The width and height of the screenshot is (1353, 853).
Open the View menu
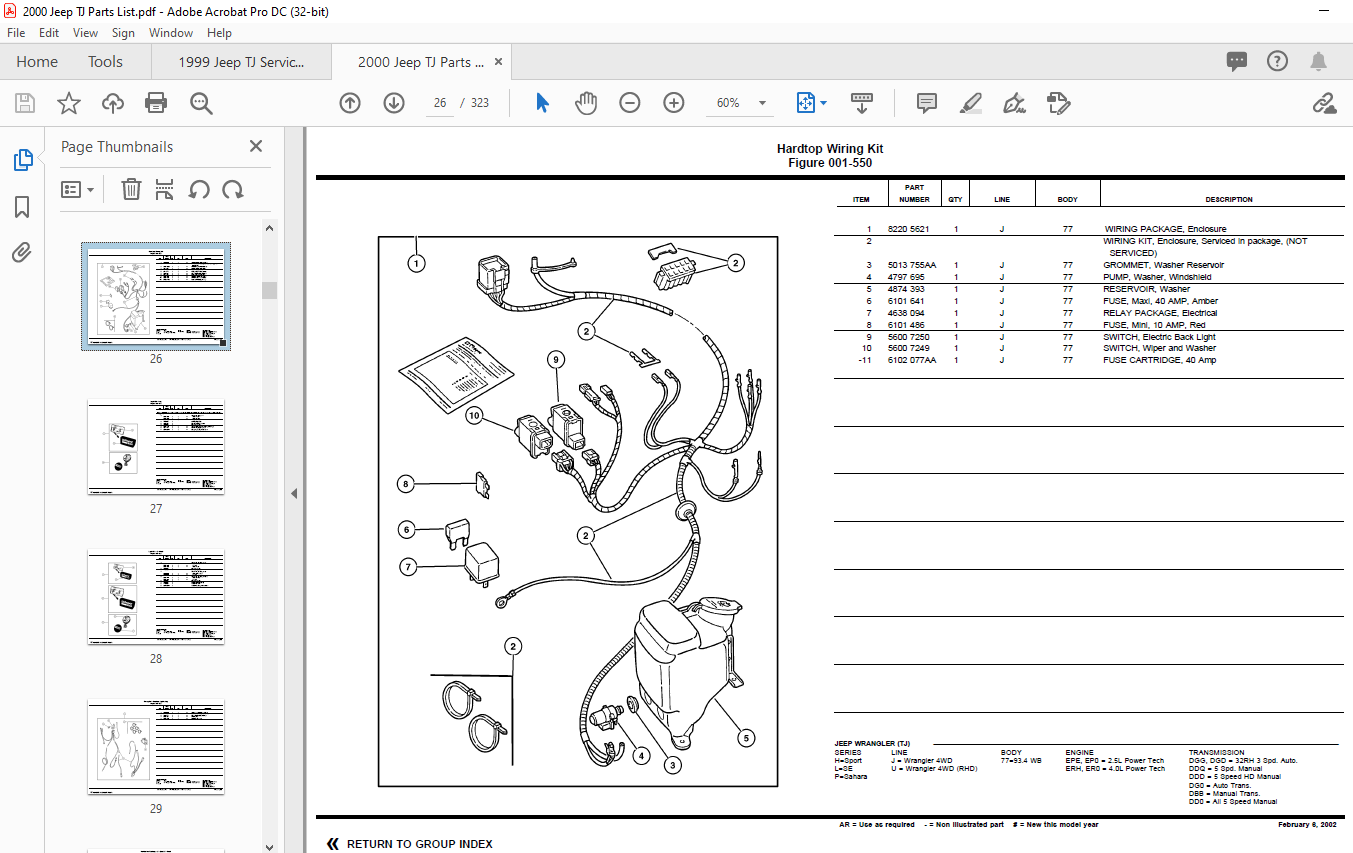pos(86,33)
